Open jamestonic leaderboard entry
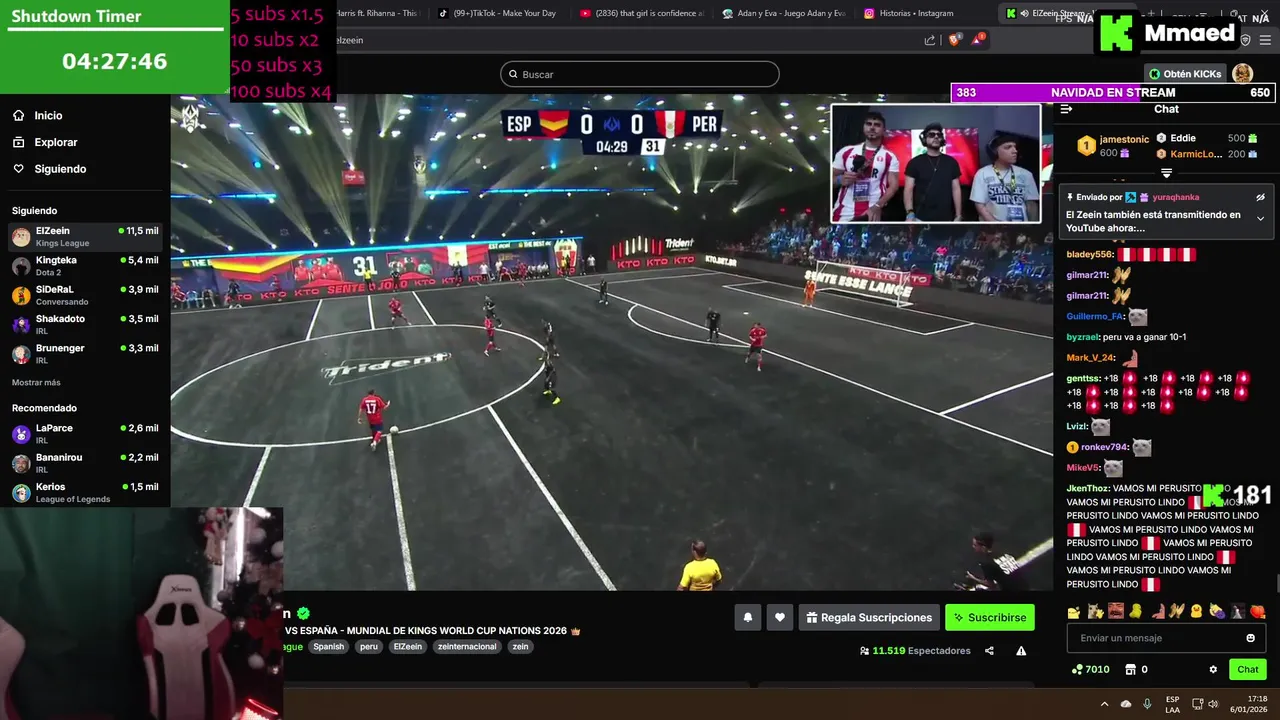1280x720 pixels. tap(1113, 146)
